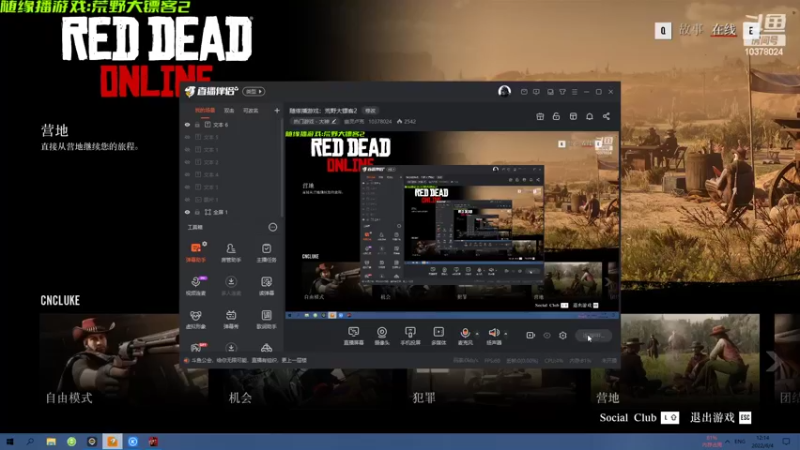Click the padlock icon above the preview
This screenshot has height=450, width=800.
tap(556, 116)
